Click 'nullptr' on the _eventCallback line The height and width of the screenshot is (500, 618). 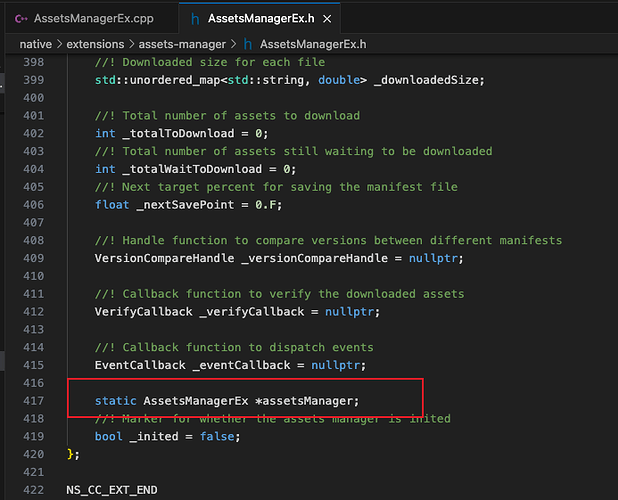[x=335, y=365]
